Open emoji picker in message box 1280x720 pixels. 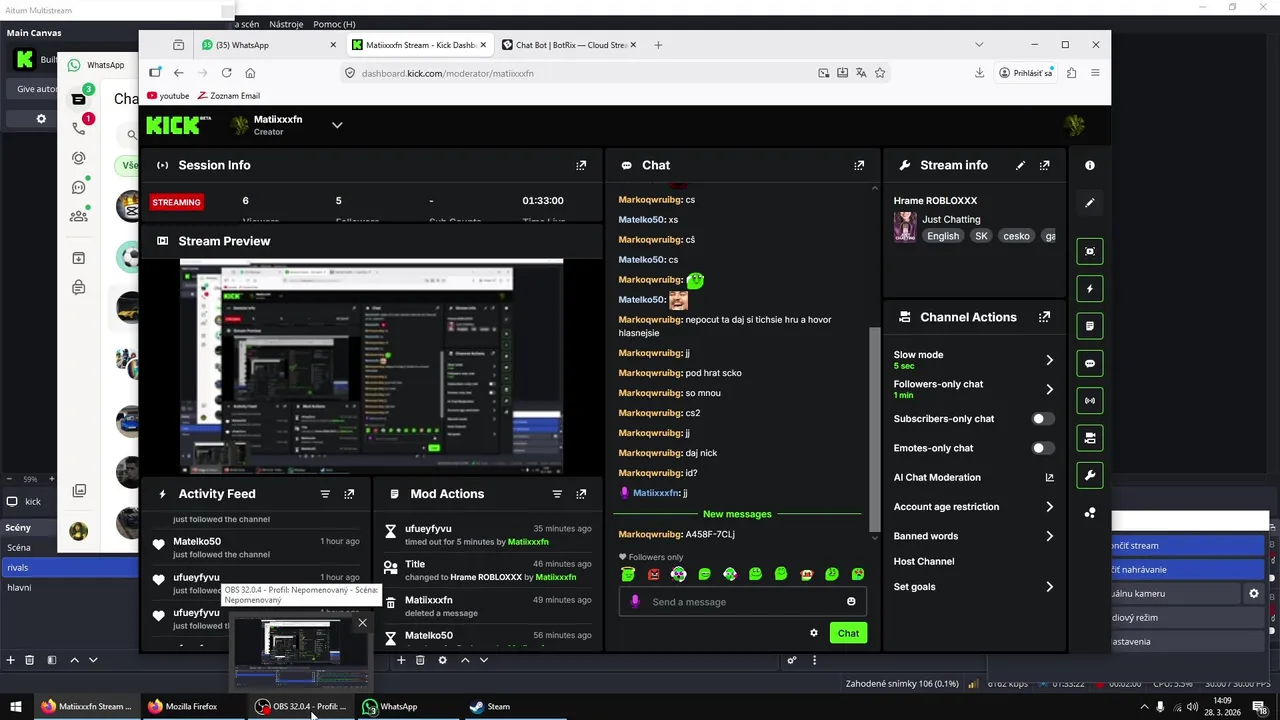[851, 602]
